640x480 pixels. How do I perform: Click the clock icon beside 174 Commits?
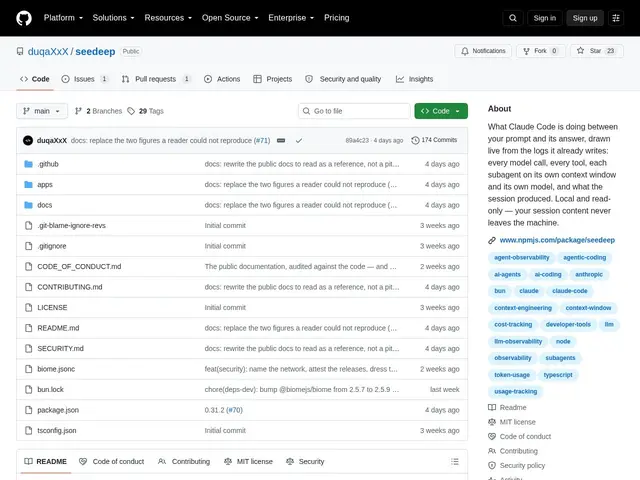[x=415, y=140]
